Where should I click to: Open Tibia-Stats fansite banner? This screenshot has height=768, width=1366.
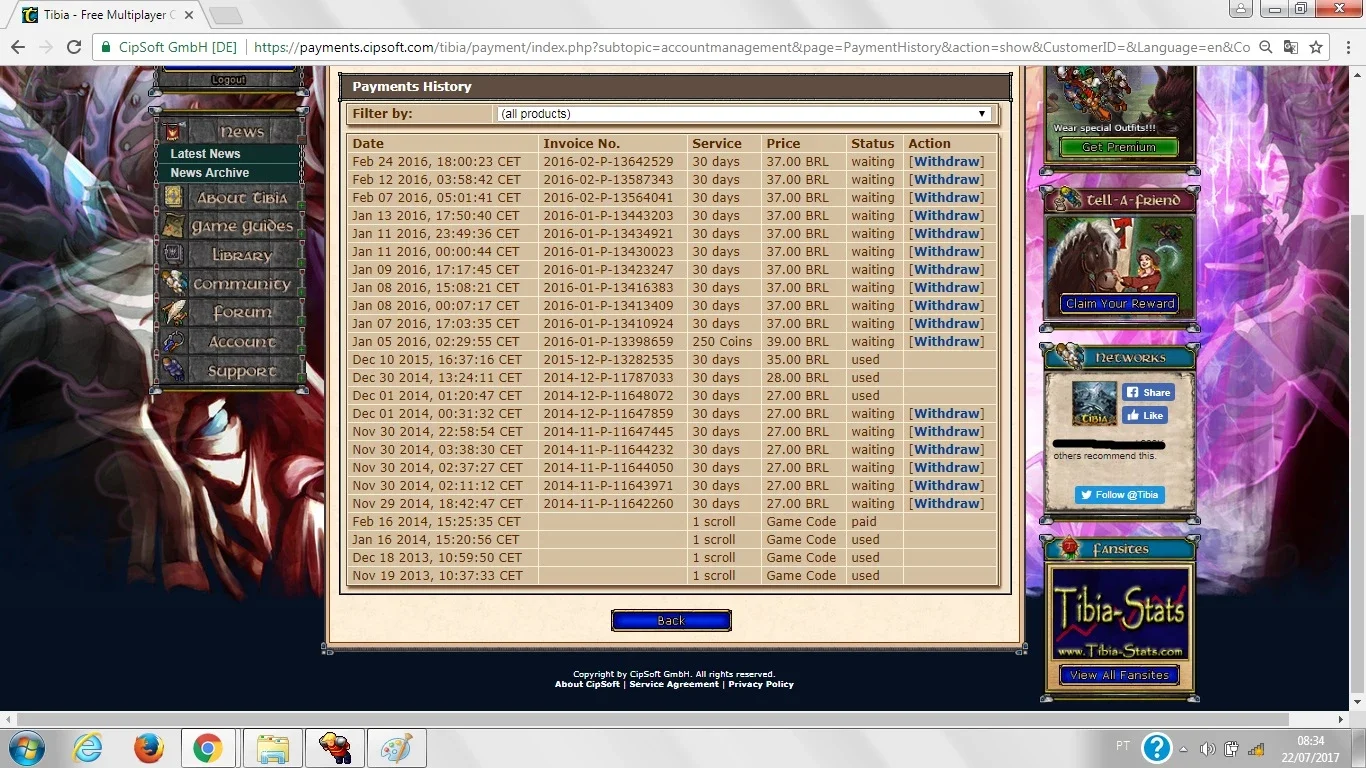(x=1120, y=614)
